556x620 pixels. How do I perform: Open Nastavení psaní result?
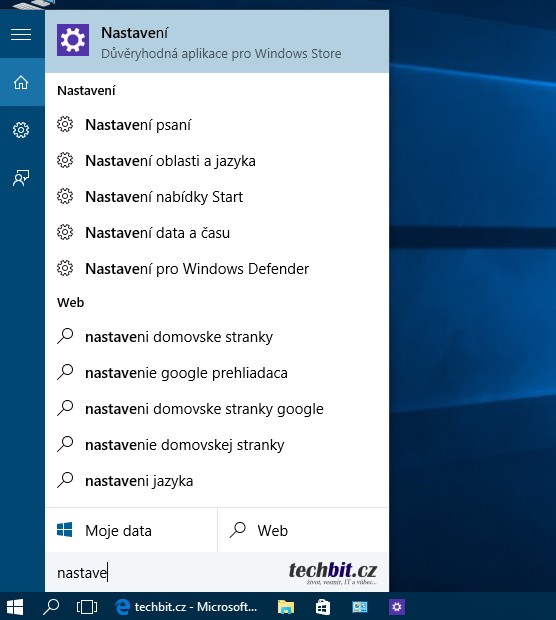point(217,125)
